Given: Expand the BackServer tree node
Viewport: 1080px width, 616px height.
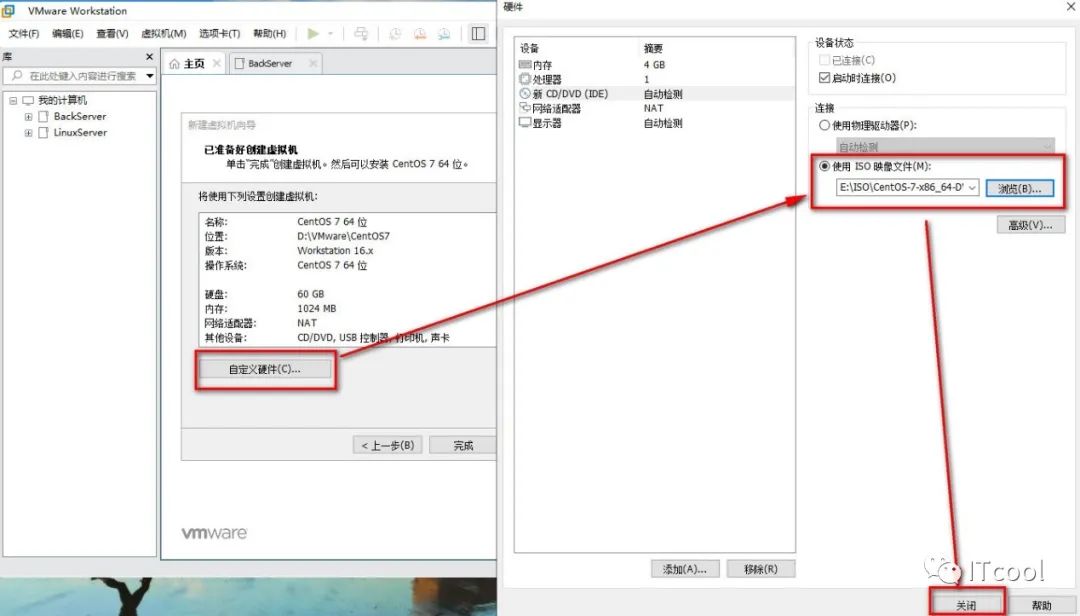Looking at the screenshot, I should 28,116.
